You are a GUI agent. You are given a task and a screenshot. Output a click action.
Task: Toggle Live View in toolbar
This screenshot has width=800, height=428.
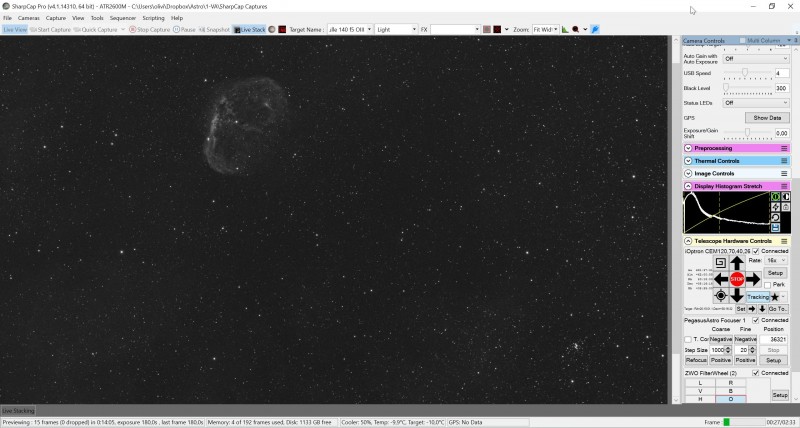[14, 30]
